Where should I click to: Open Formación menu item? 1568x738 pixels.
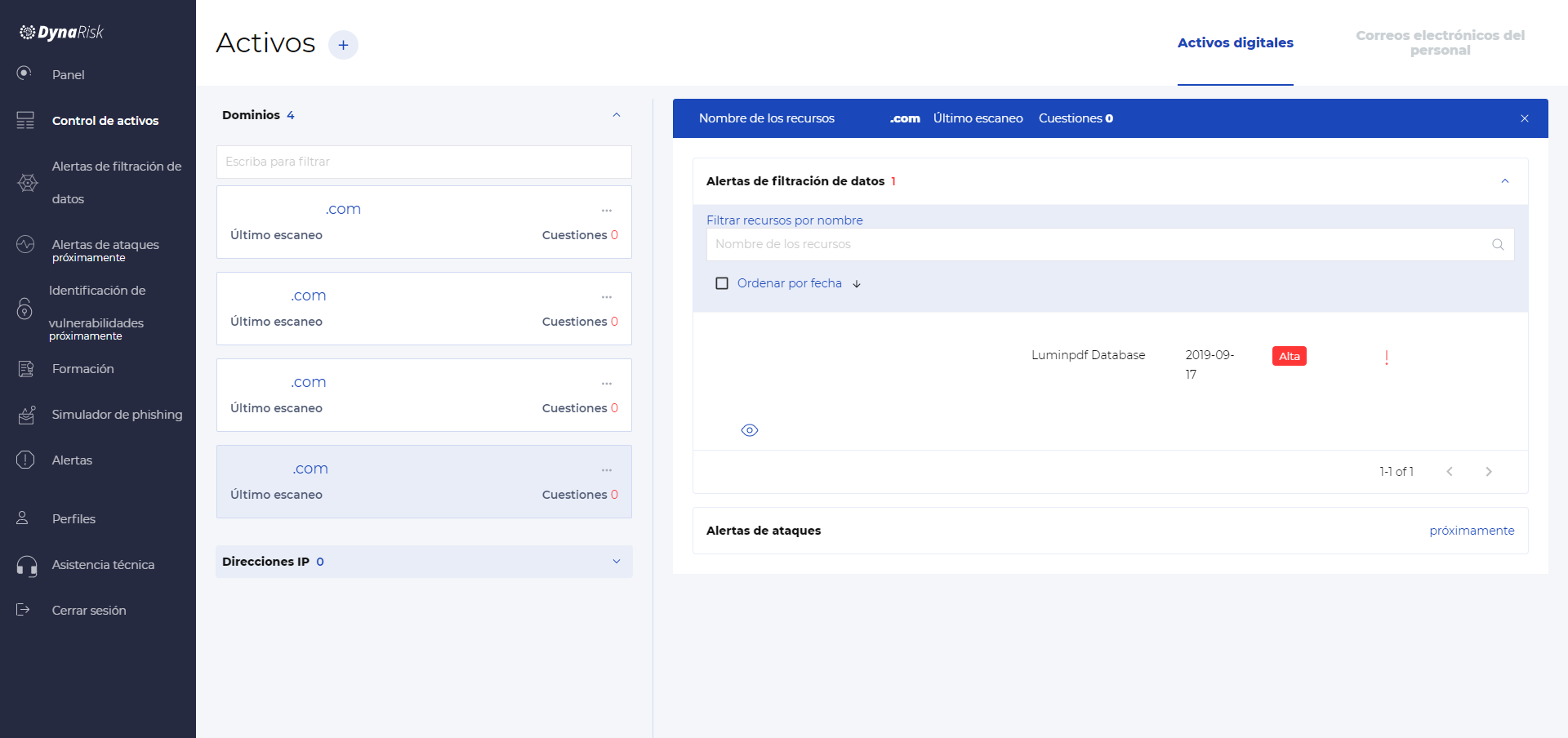(x=83, y=369)
